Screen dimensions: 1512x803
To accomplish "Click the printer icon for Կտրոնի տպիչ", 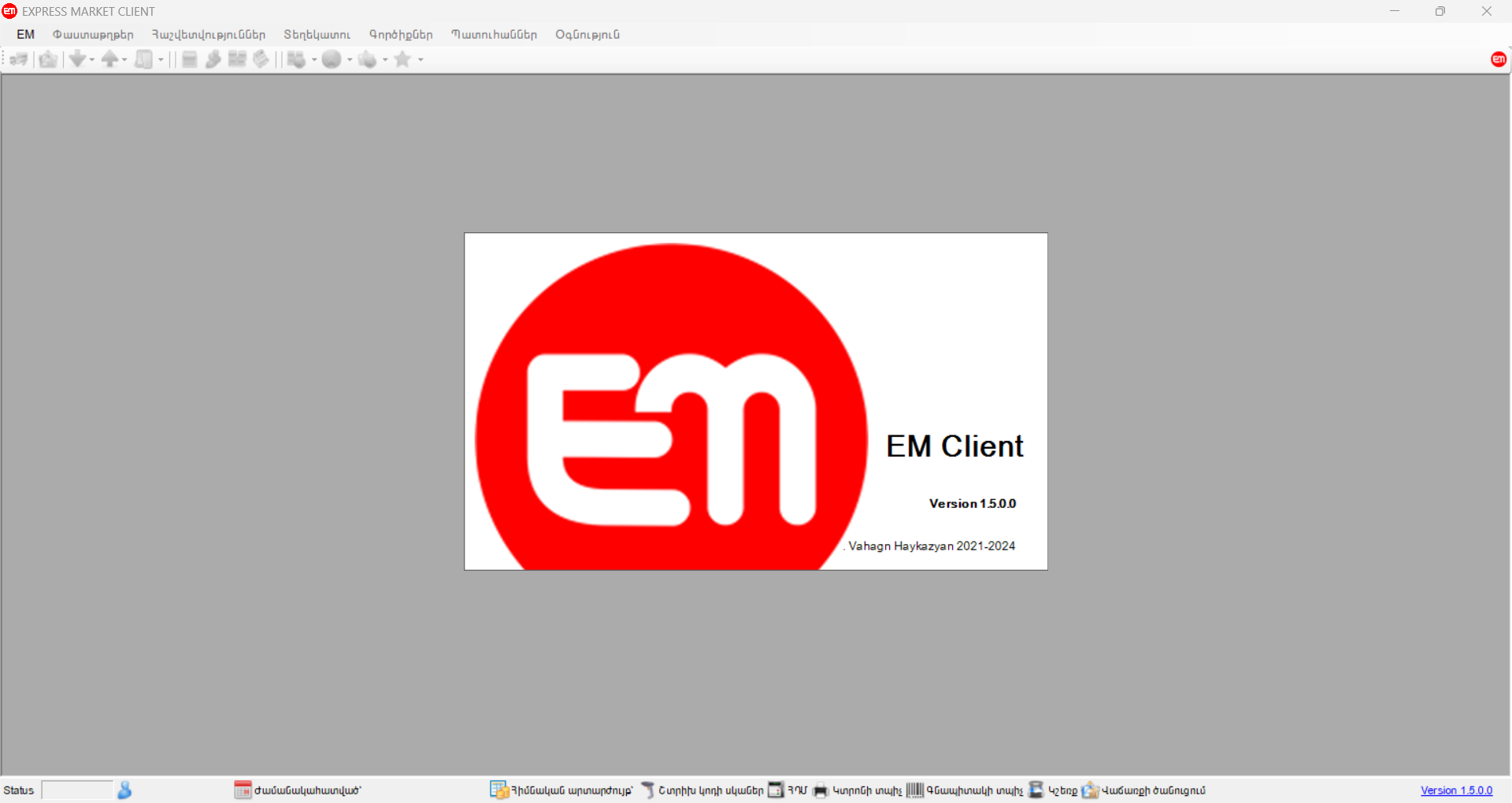I will tap(820, 790).
